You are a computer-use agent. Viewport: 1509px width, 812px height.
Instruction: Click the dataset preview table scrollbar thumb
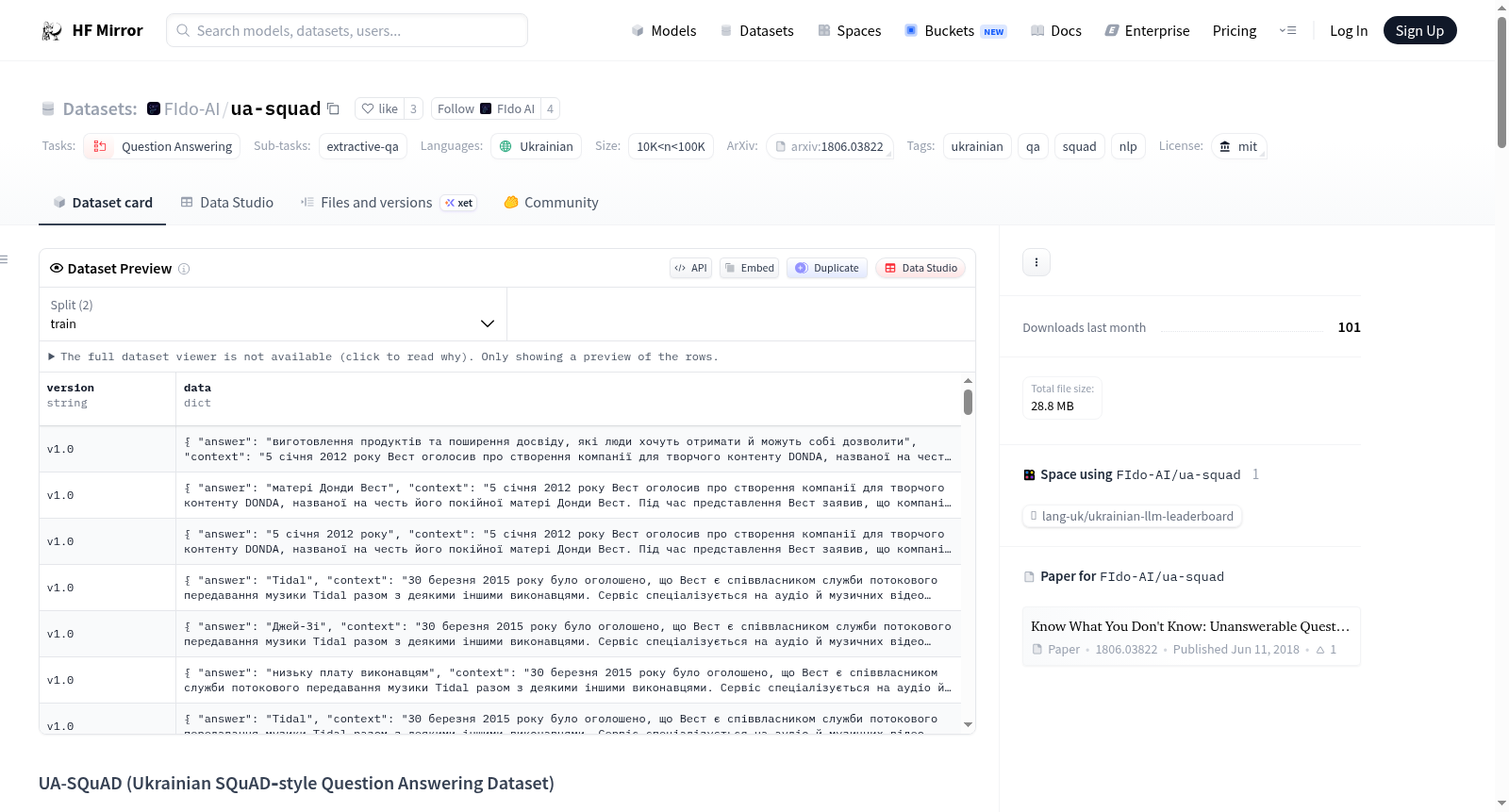click(x=968, y=403)
